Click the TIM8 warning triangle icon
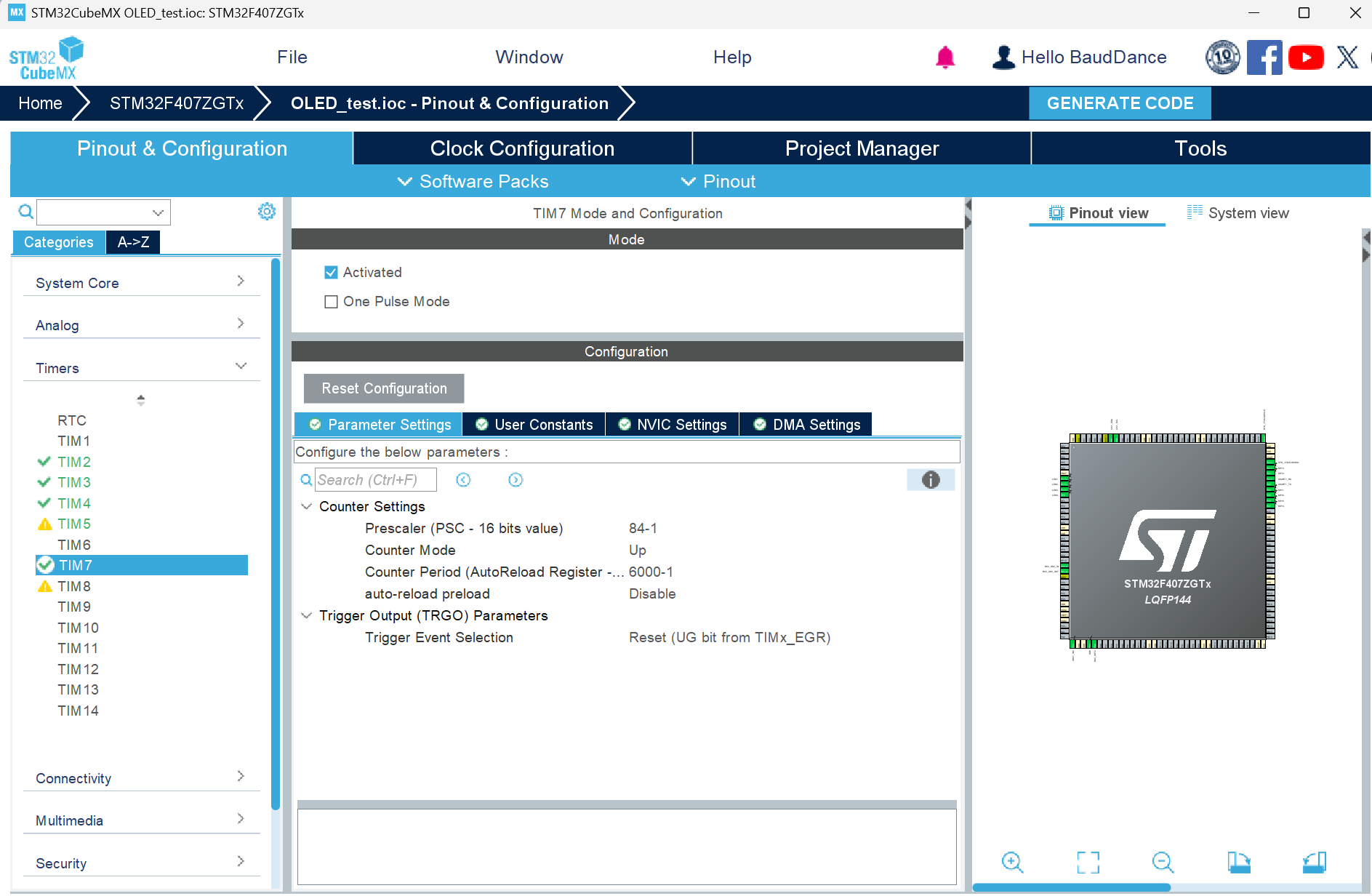Image resolution: width=1372 pixels, height=896 pixels. 44,586
